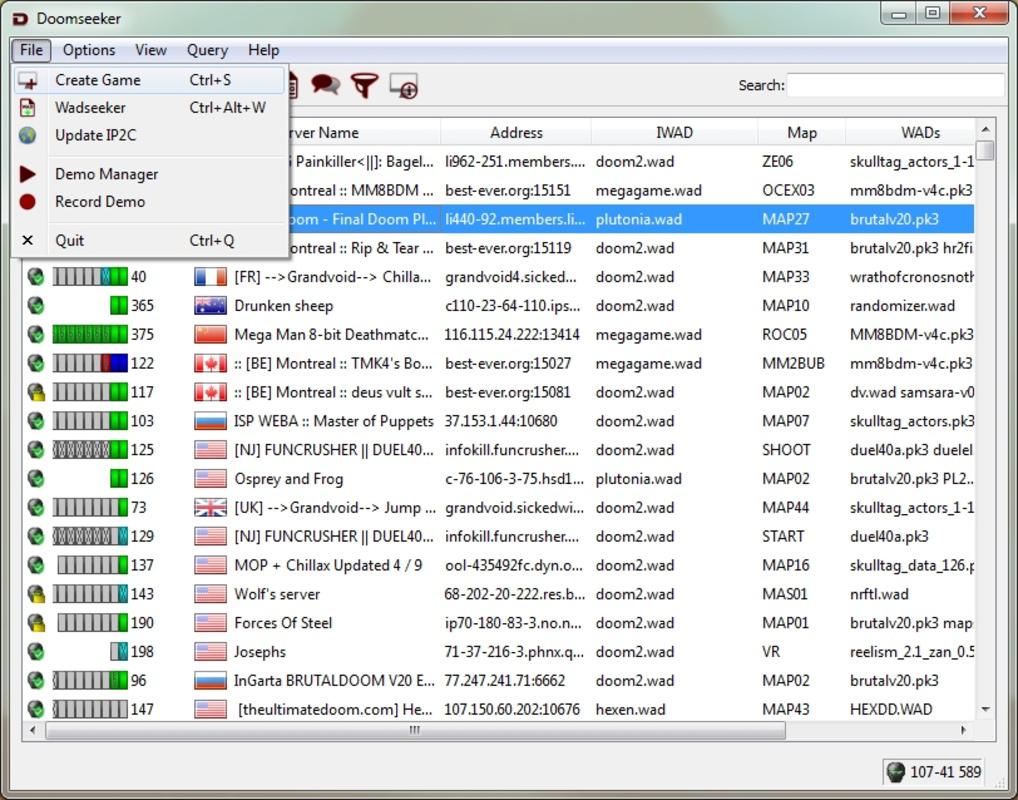Click 'hexen.wad' IWAD cell

(630, 710)
